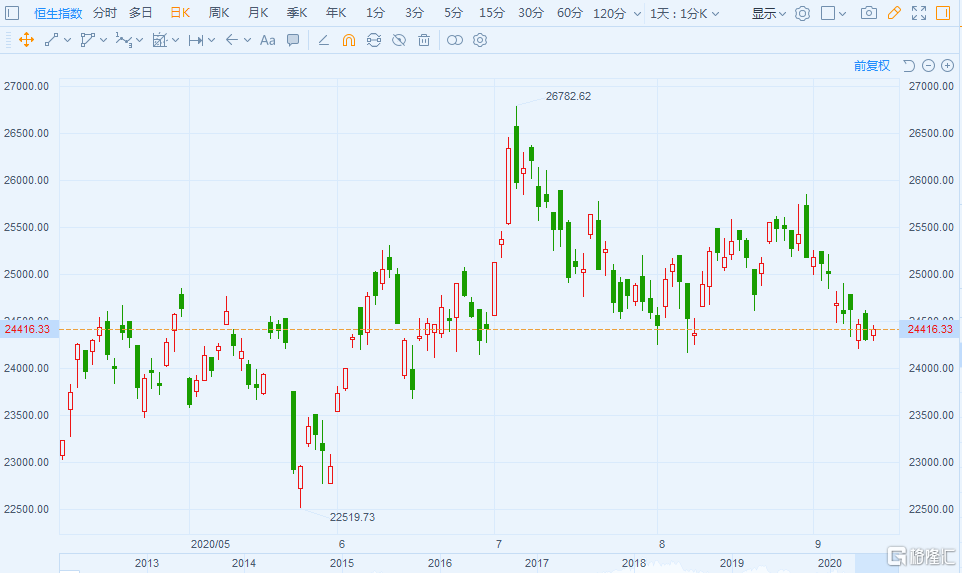Toggle hide drawings eye icon
Image resolution: width=962 pixels, height=573 pixels.
click(398, 40)
